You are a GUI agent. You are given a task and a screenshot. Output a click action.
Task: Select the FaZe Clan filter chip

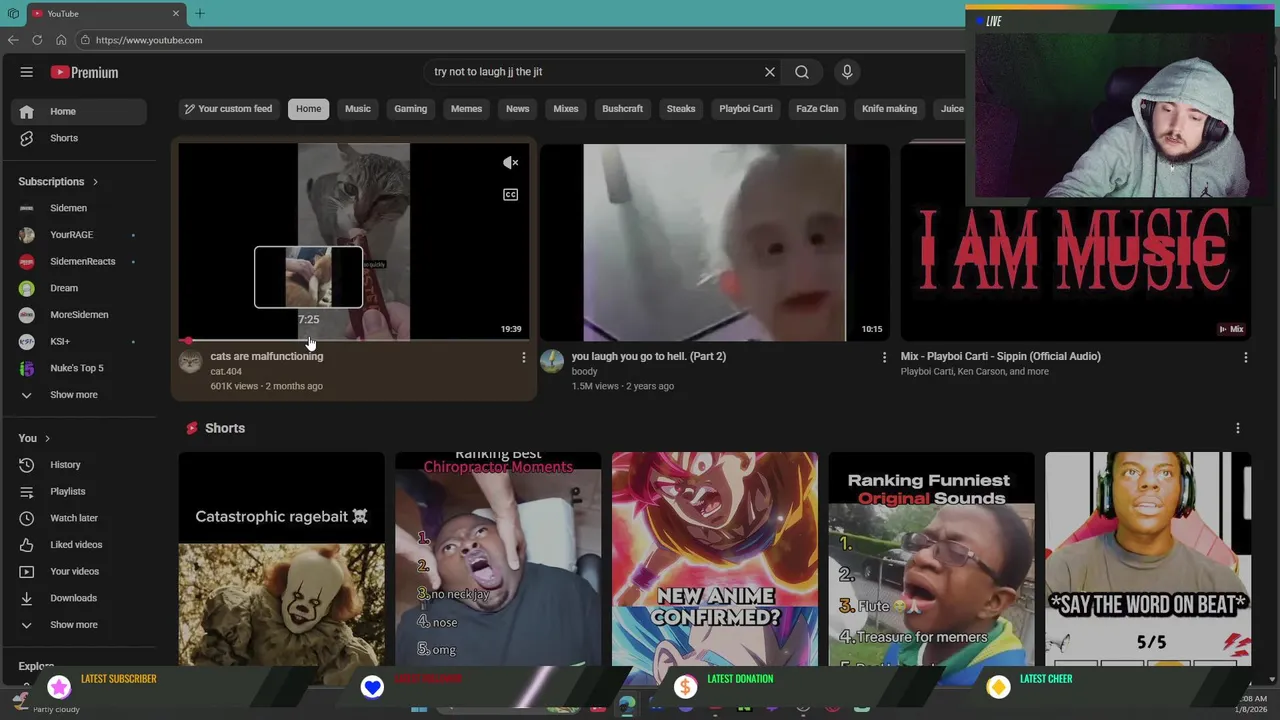pos(817,109)
